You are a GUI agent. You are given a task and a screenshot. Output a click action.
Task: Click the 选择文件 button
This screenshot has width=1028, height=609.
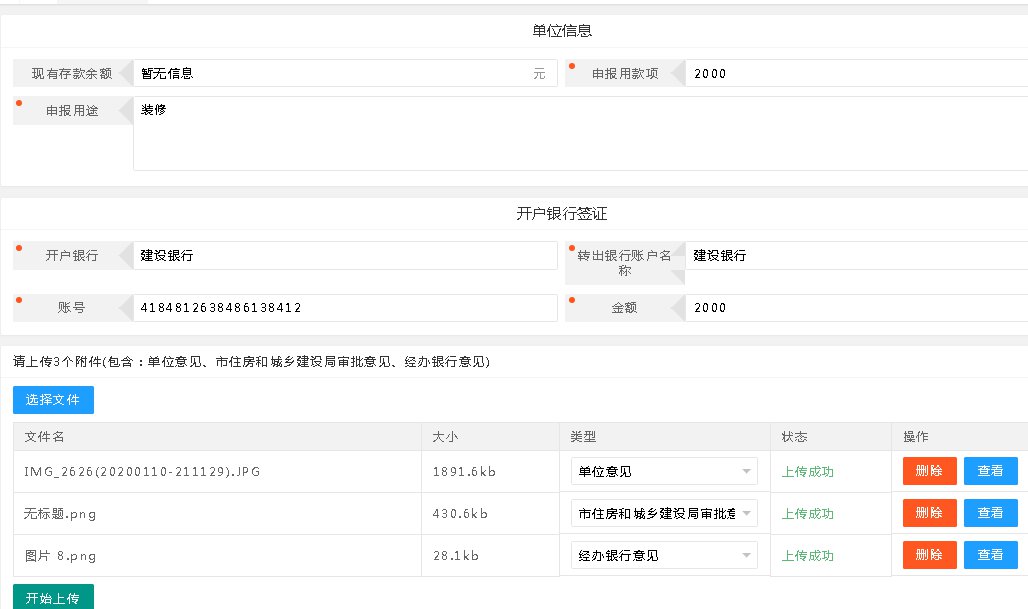tap(53, 400)
